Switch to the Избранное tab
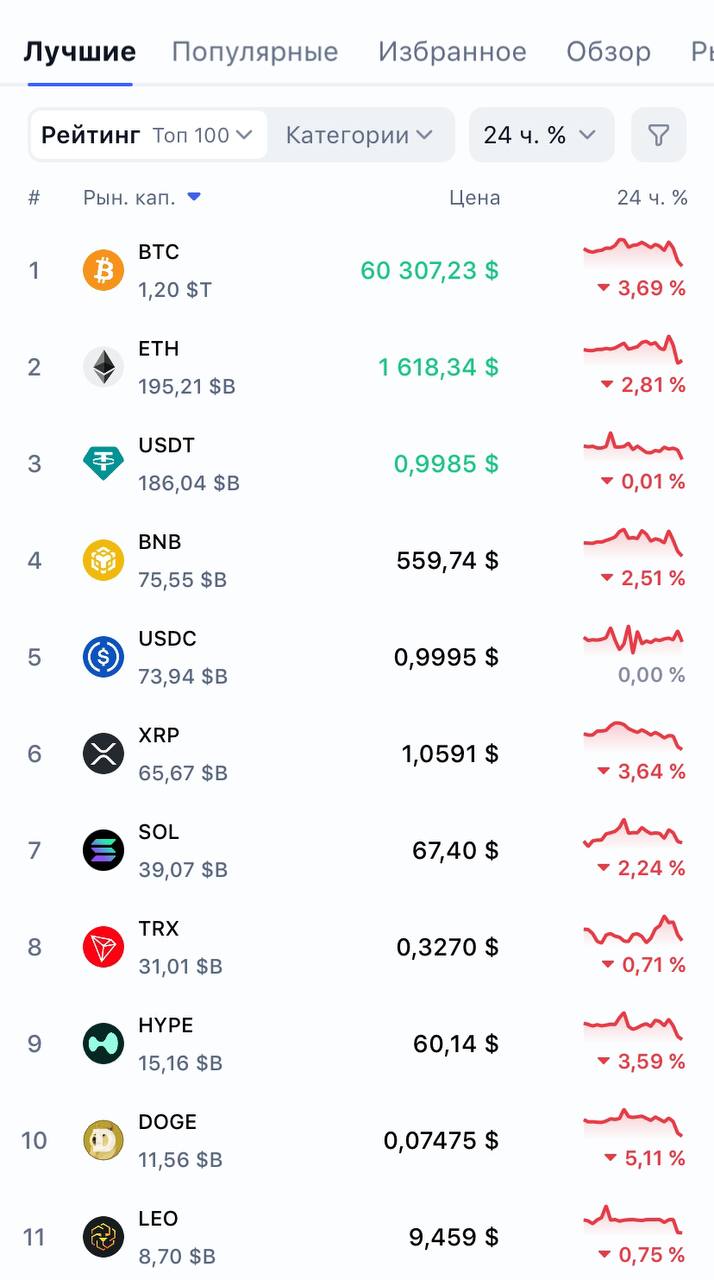This screenshot has width=714, height=1280. 452,51
